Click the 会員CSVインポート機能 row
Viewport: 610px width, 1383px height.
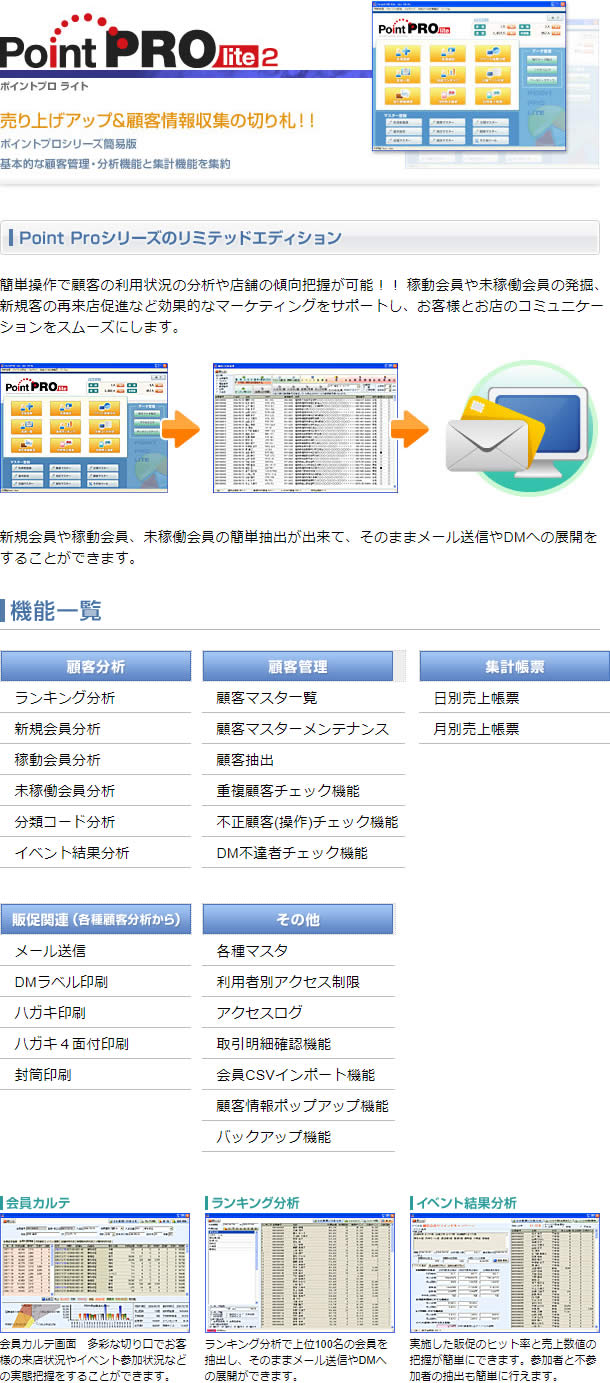(x=299, y=1074)
